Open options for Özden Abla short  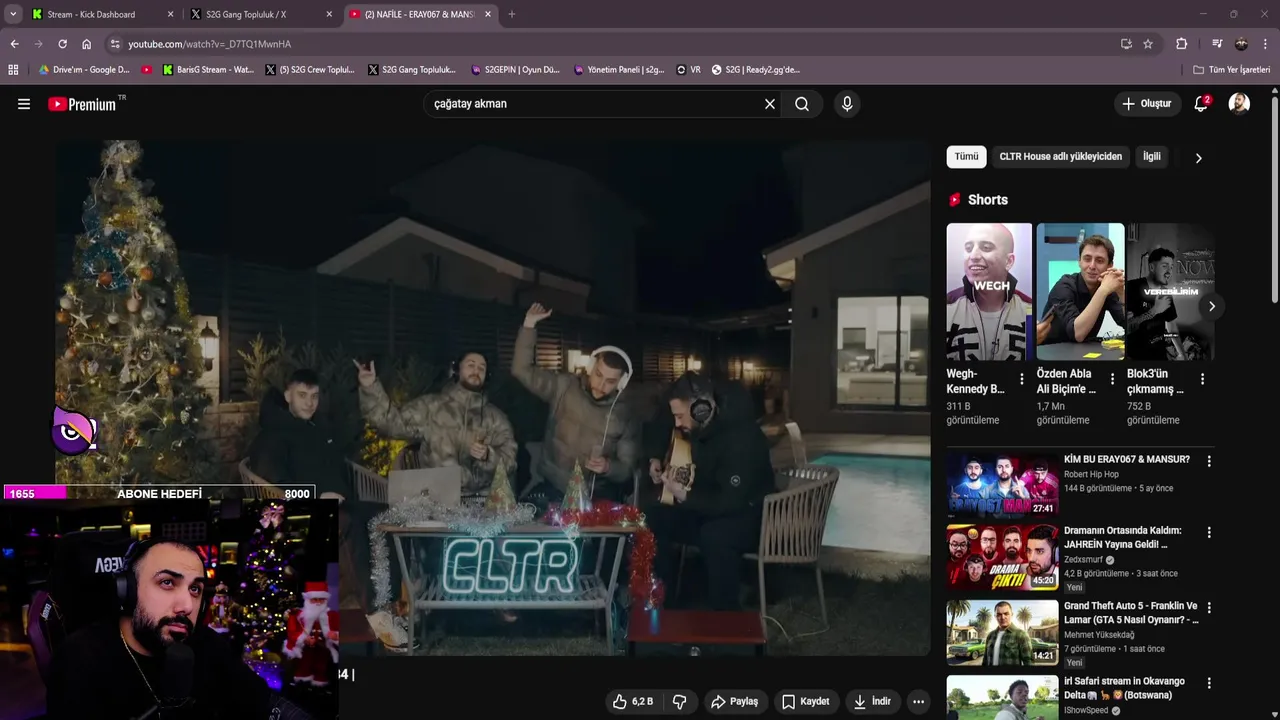1112,379
